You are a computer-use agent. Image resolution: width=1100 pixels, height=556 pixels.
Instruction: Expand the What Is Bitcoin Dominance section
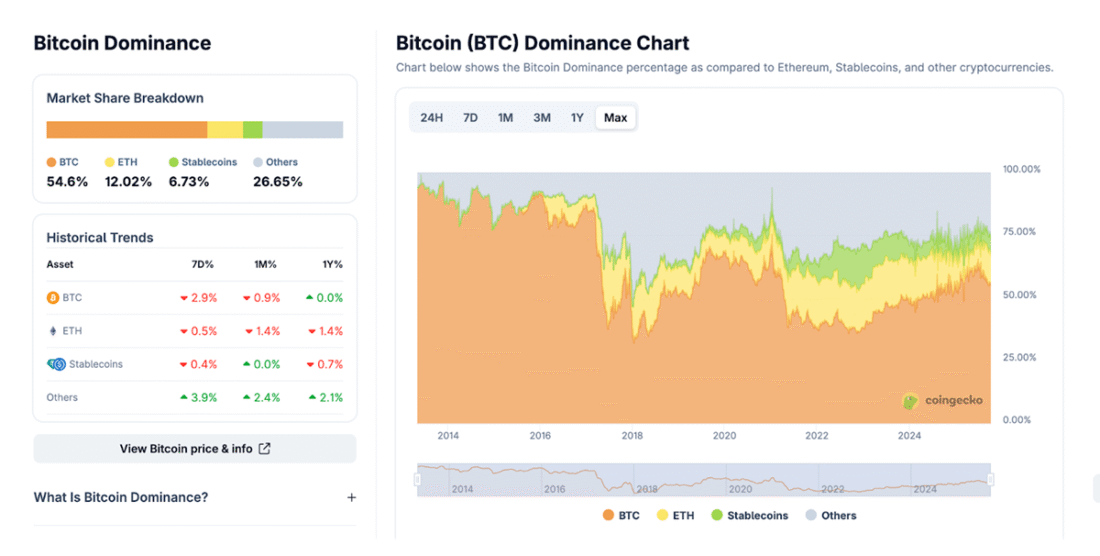click(x=351, y=497)
